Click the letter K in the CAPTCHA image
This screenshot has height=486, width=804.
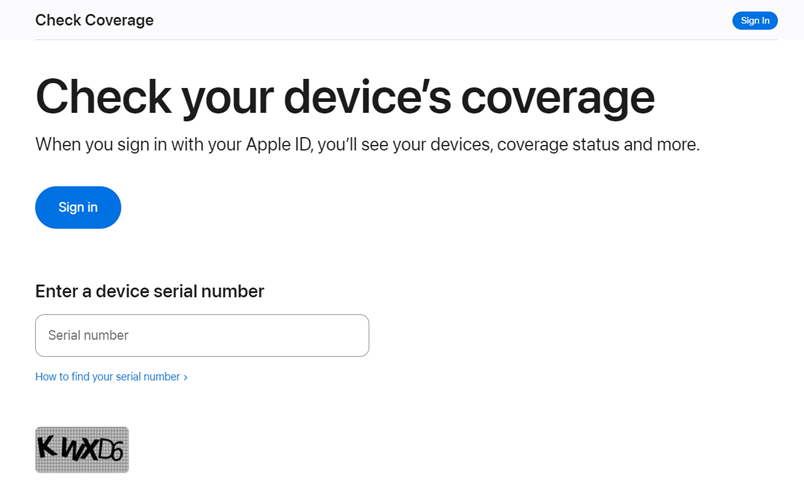(46, 447)
